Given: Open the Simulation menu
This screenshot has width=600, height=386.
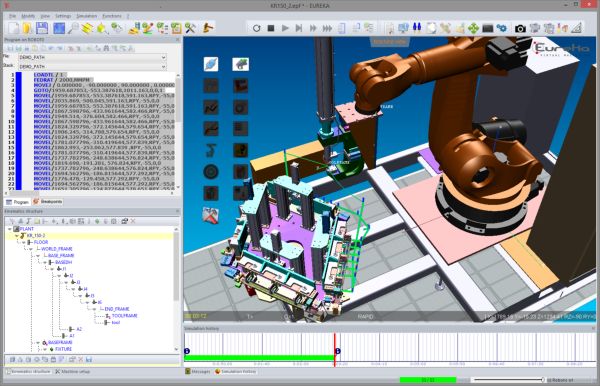Looking at the screenshot, I should (x=86, y=16).
